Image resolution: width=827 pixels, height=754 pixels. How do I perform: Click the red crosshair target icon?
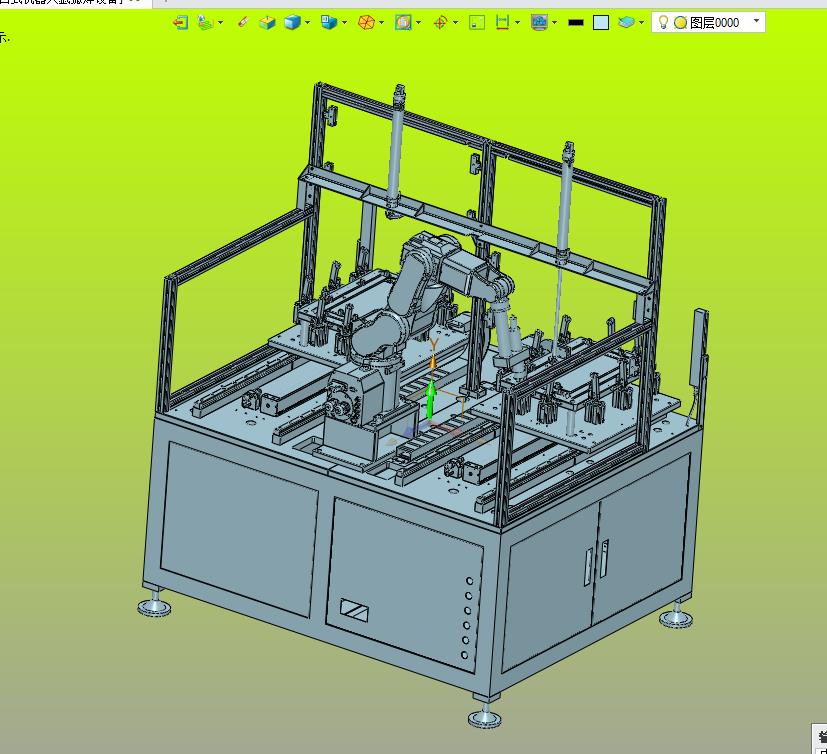pyautogui.click(x=440, y=23)
